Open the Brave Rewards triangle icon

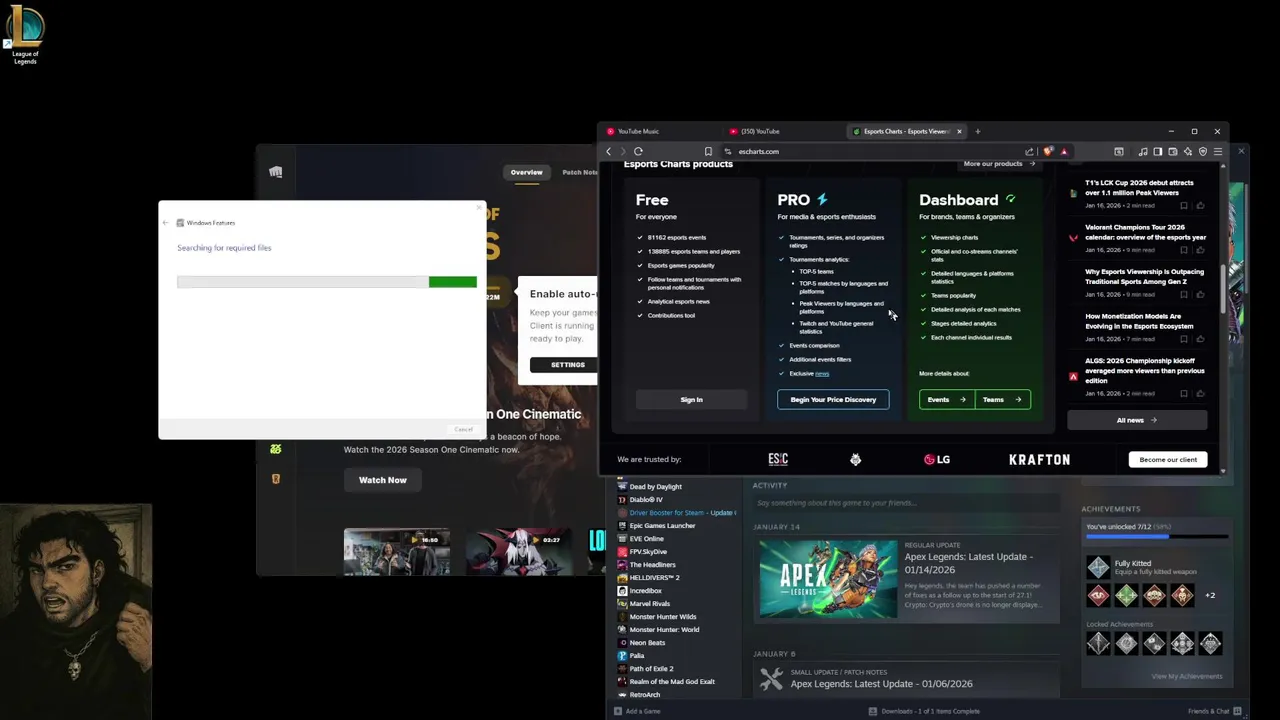tap(1063, 151)
